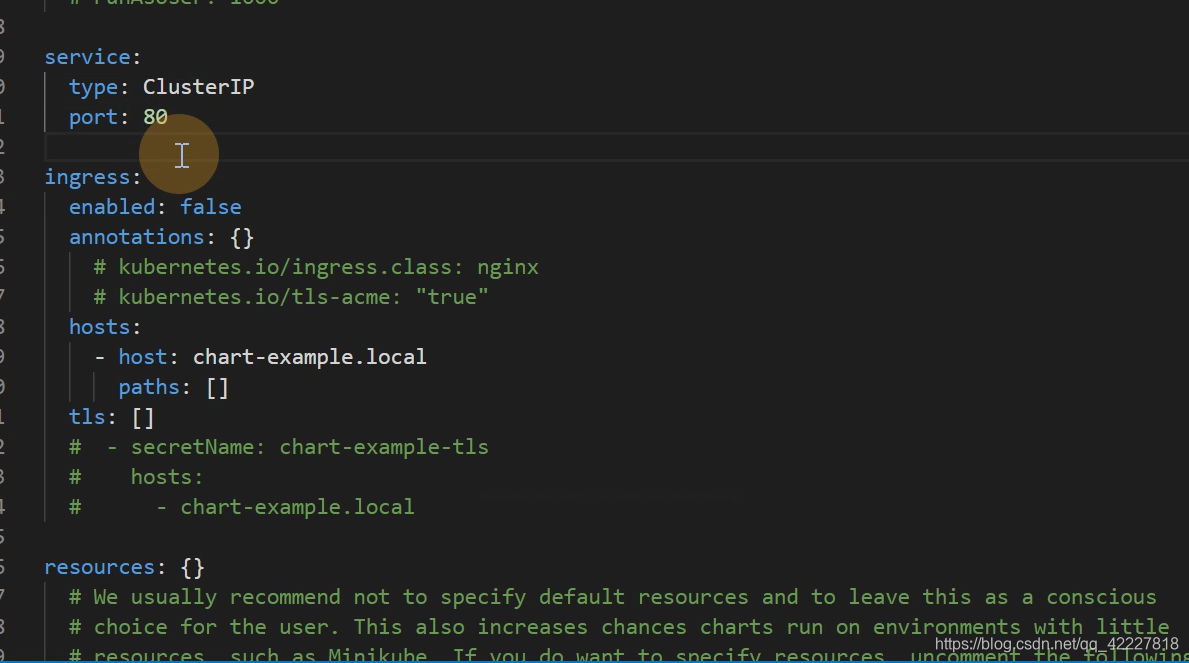1189x663 pixels.
Task: Click the paths empty brackets
Action: coord(218,388)
